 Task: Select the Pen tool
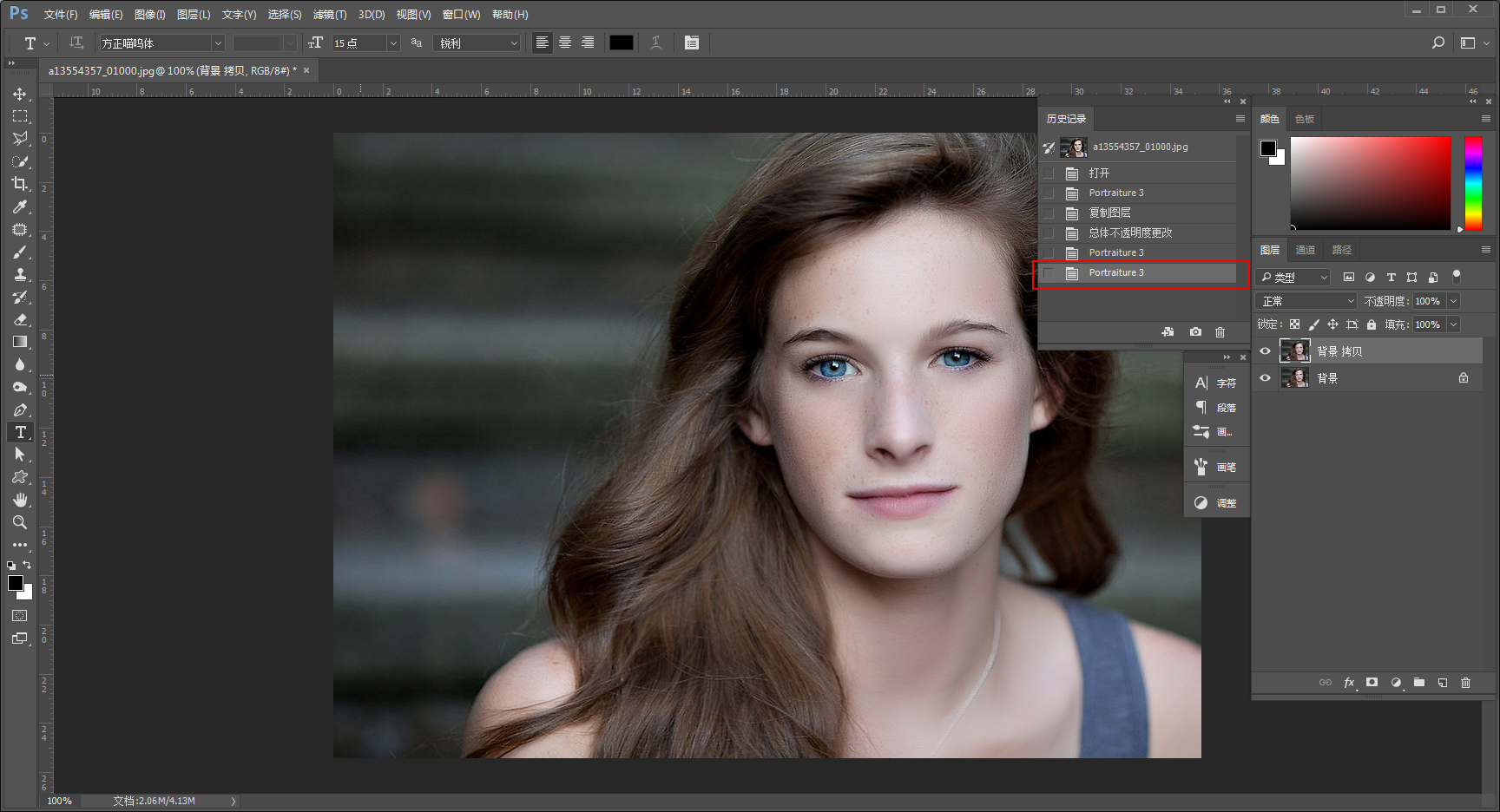[x=20, y=410]
